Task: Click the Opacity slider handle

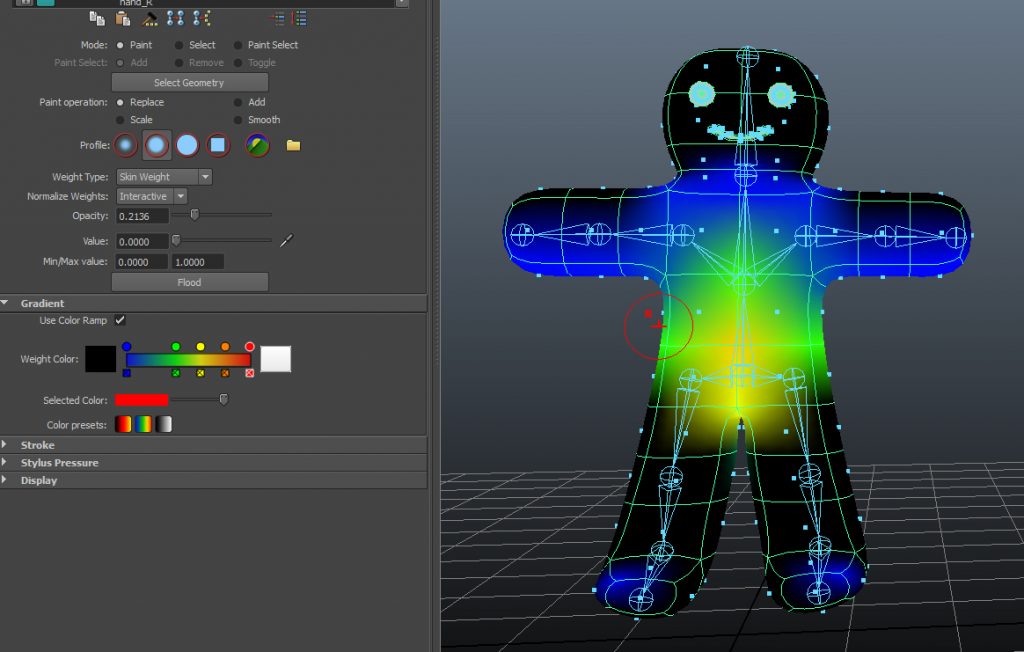Action: pyautogui.click(x=195, y=214)
